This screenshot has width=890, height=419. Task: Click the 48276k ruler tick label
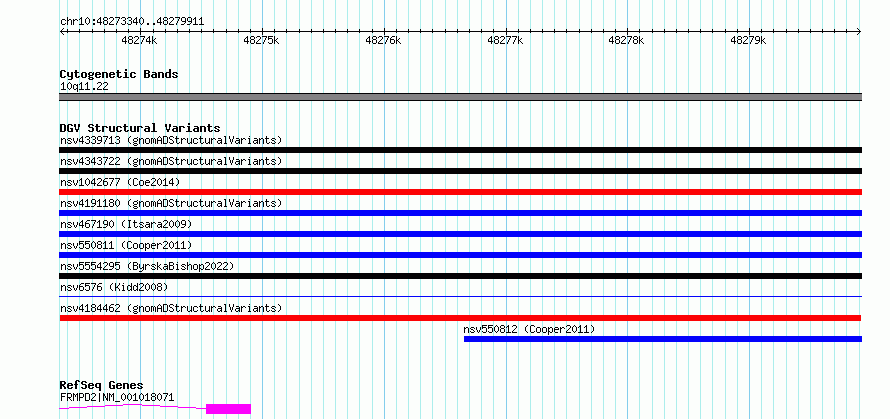coord(383,41)
